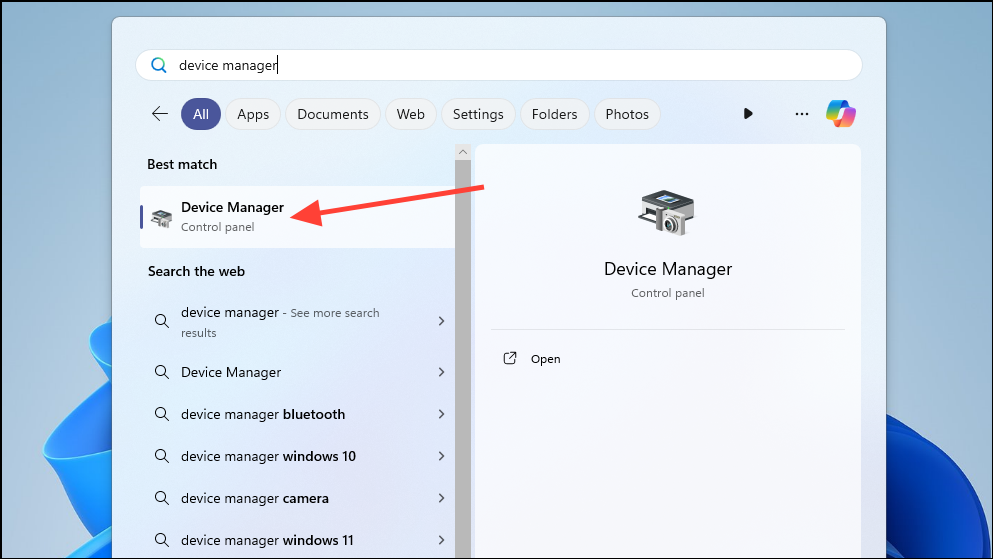Select 'device manager camera' suggestion text
Viewport: 993px width, 559px height.
point(255,498)
